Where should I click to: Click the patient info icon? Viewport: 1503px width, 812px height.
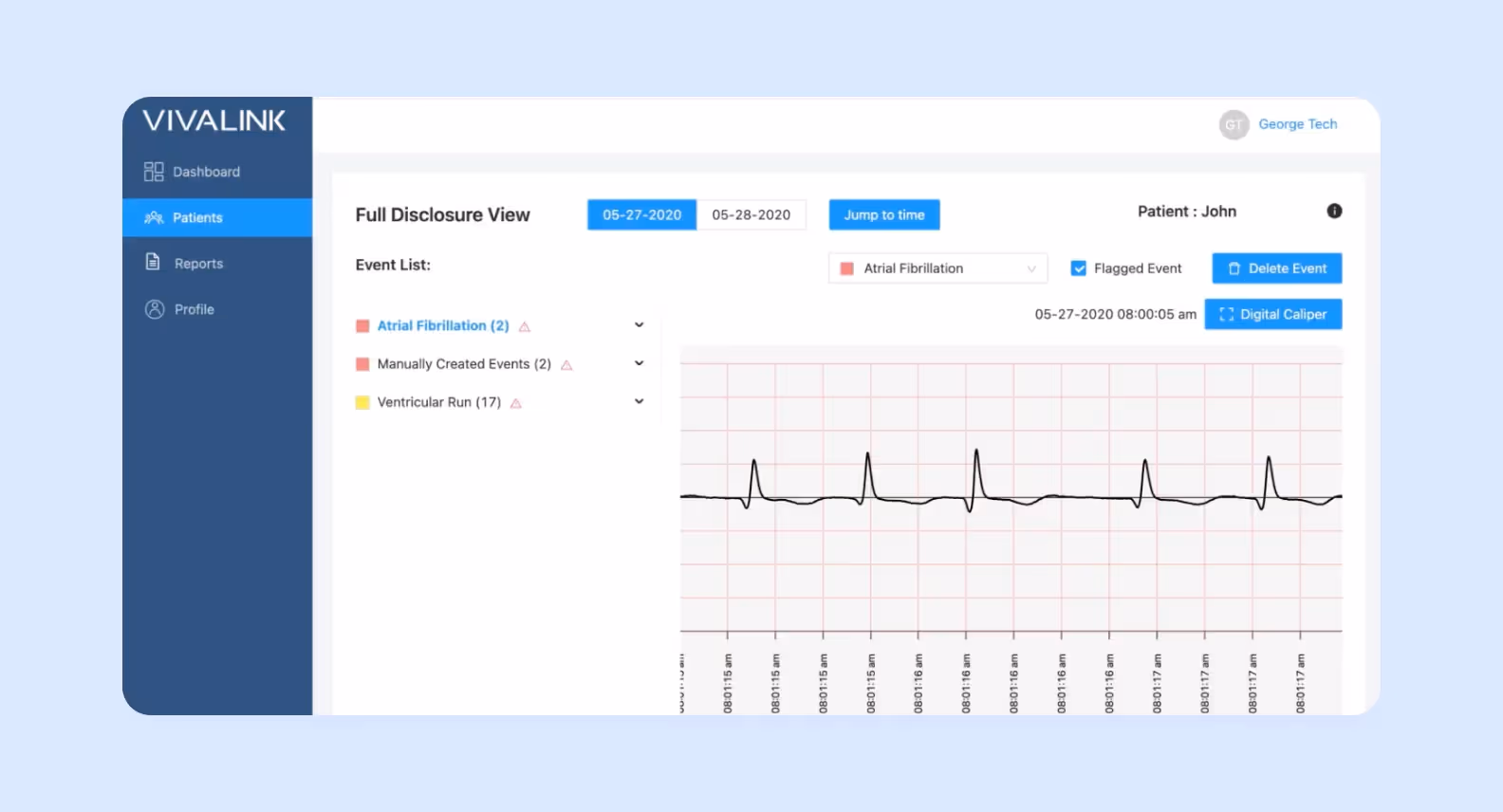(1334, 211)
